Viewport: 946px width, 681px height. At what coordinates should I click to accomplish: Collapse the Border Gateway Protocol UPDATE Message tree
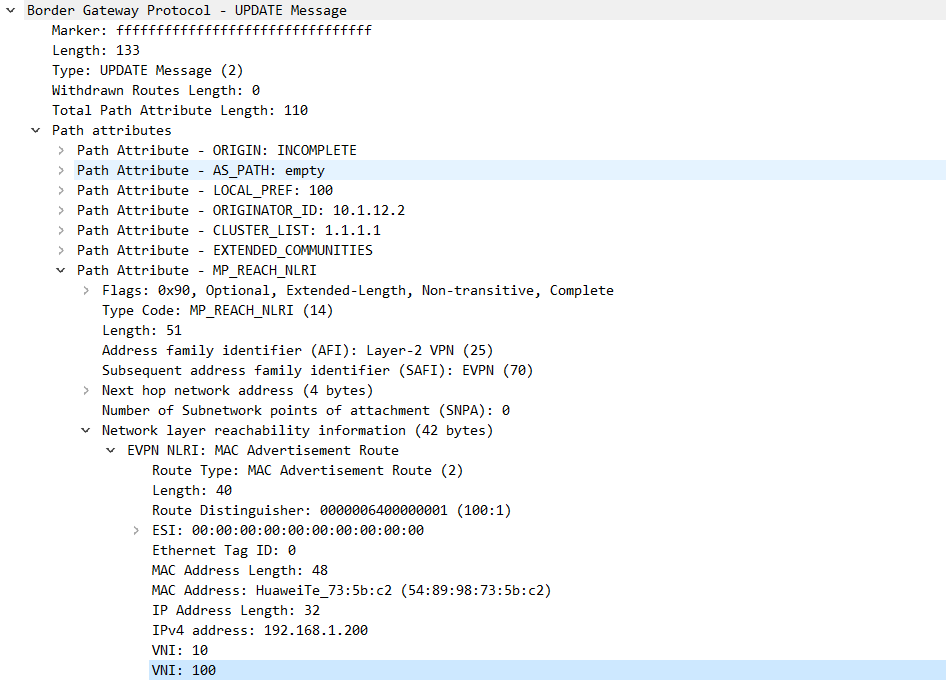(11, 11)
